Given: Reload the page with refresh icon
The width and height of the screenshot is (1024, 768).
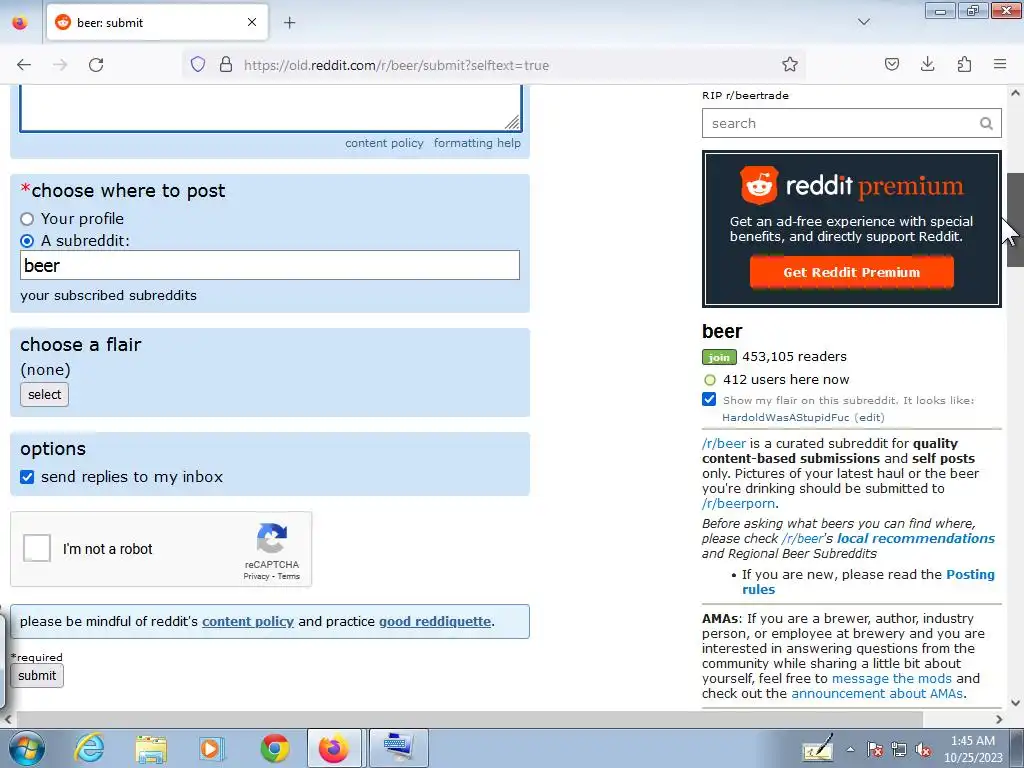Looking at the screenshot, I should tap(96, 65).
